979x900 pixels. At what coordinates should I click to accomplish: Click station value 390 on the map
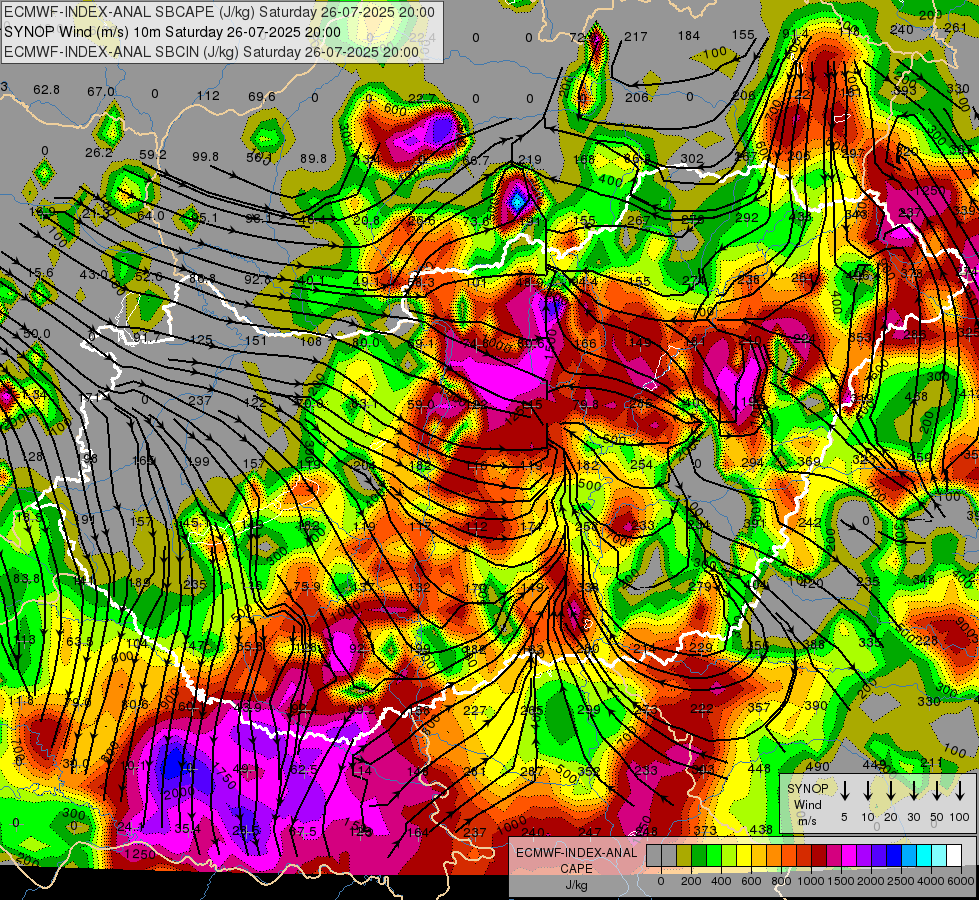point(815,705)
